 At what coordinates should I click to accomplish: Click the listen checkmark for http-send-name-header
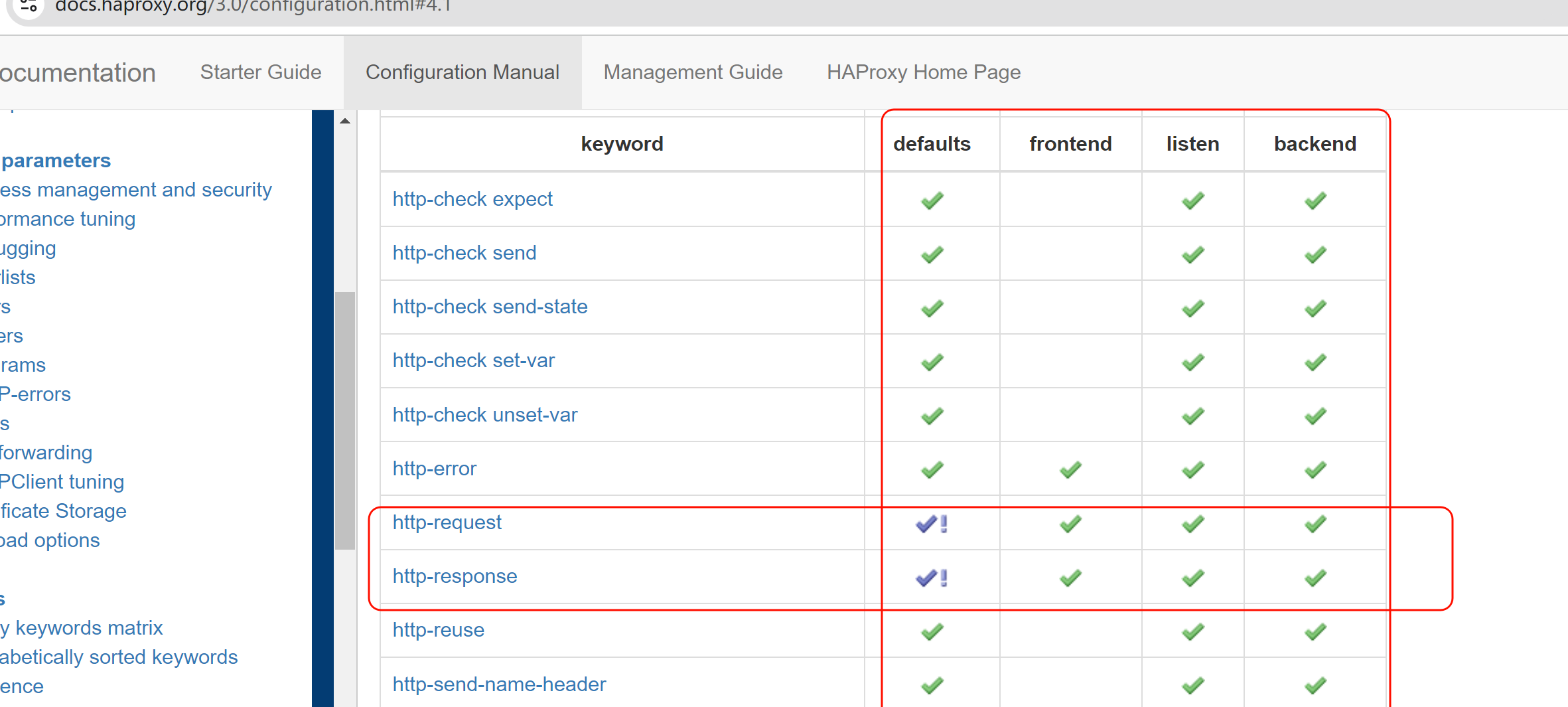click(x=1192, y=685)
